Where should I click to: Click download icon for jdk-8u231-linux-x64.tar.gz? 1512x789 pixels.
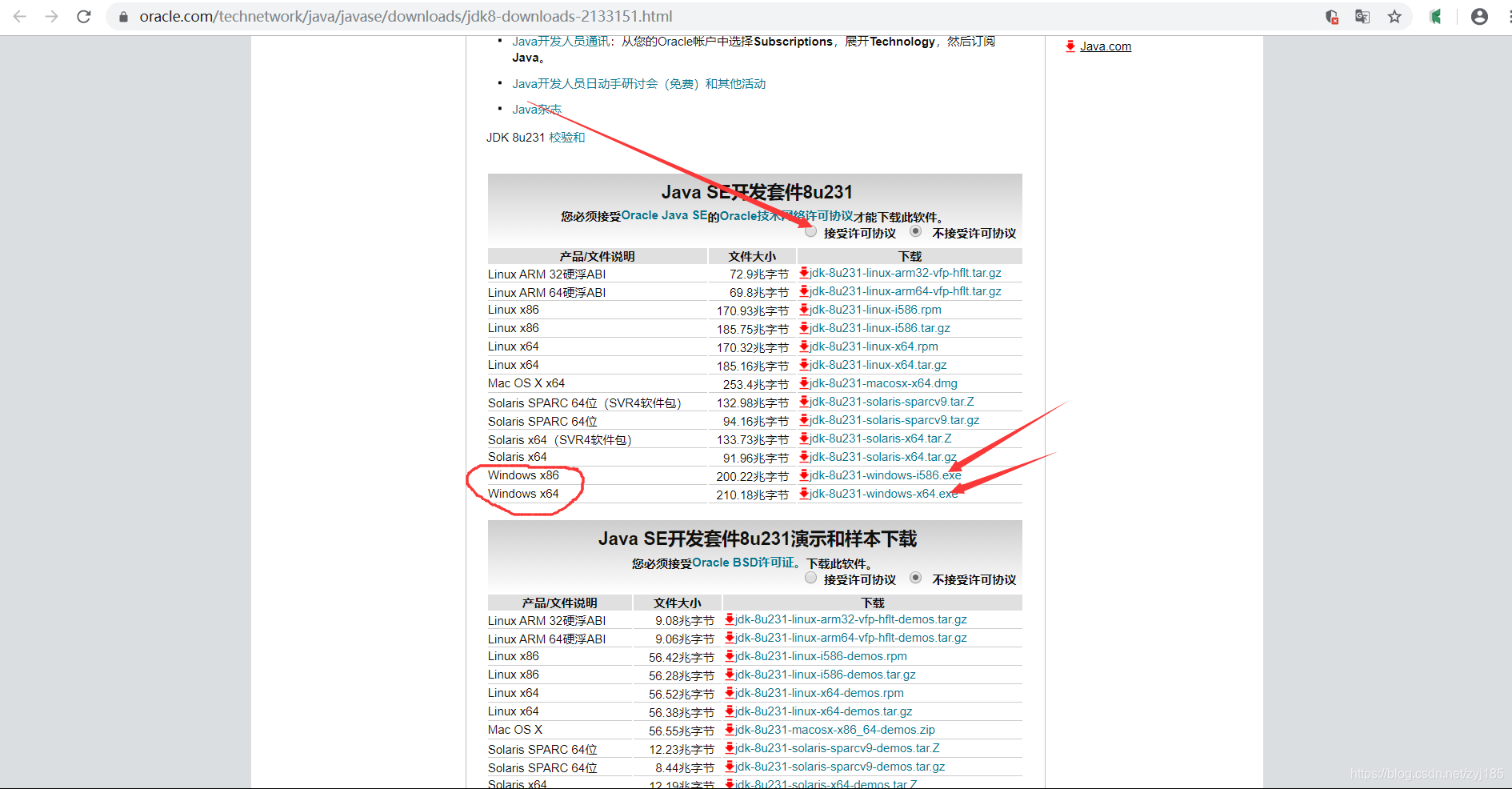804,365
